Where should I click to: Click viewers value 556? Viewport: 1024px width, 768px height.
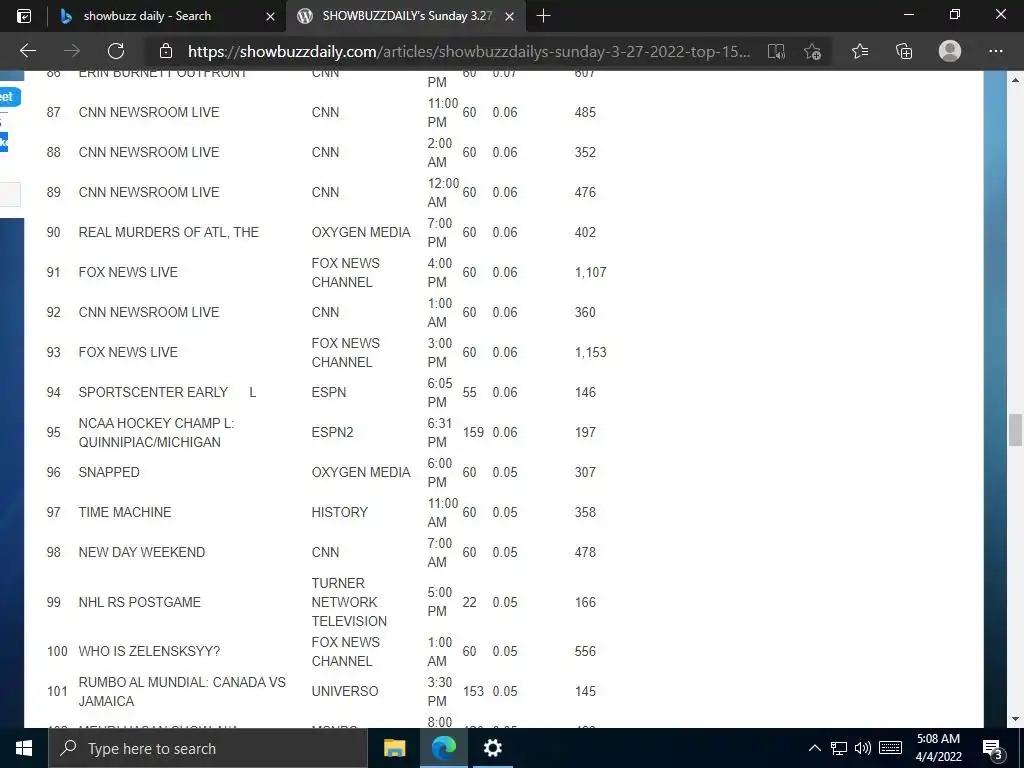[x=585, y=651]
